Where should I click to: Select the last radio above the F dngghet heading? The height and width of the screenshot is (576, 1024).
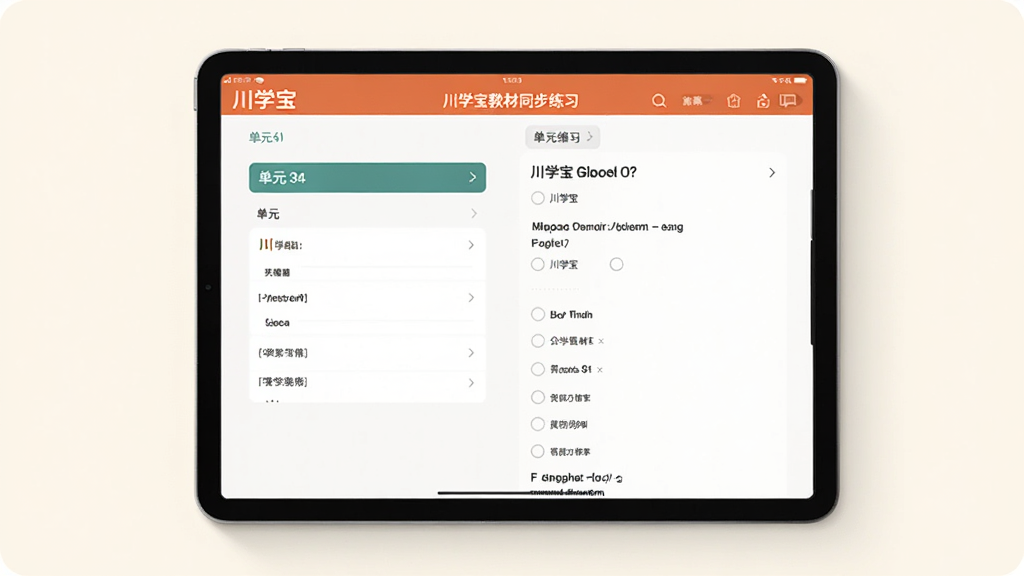(x=537, y=451)
